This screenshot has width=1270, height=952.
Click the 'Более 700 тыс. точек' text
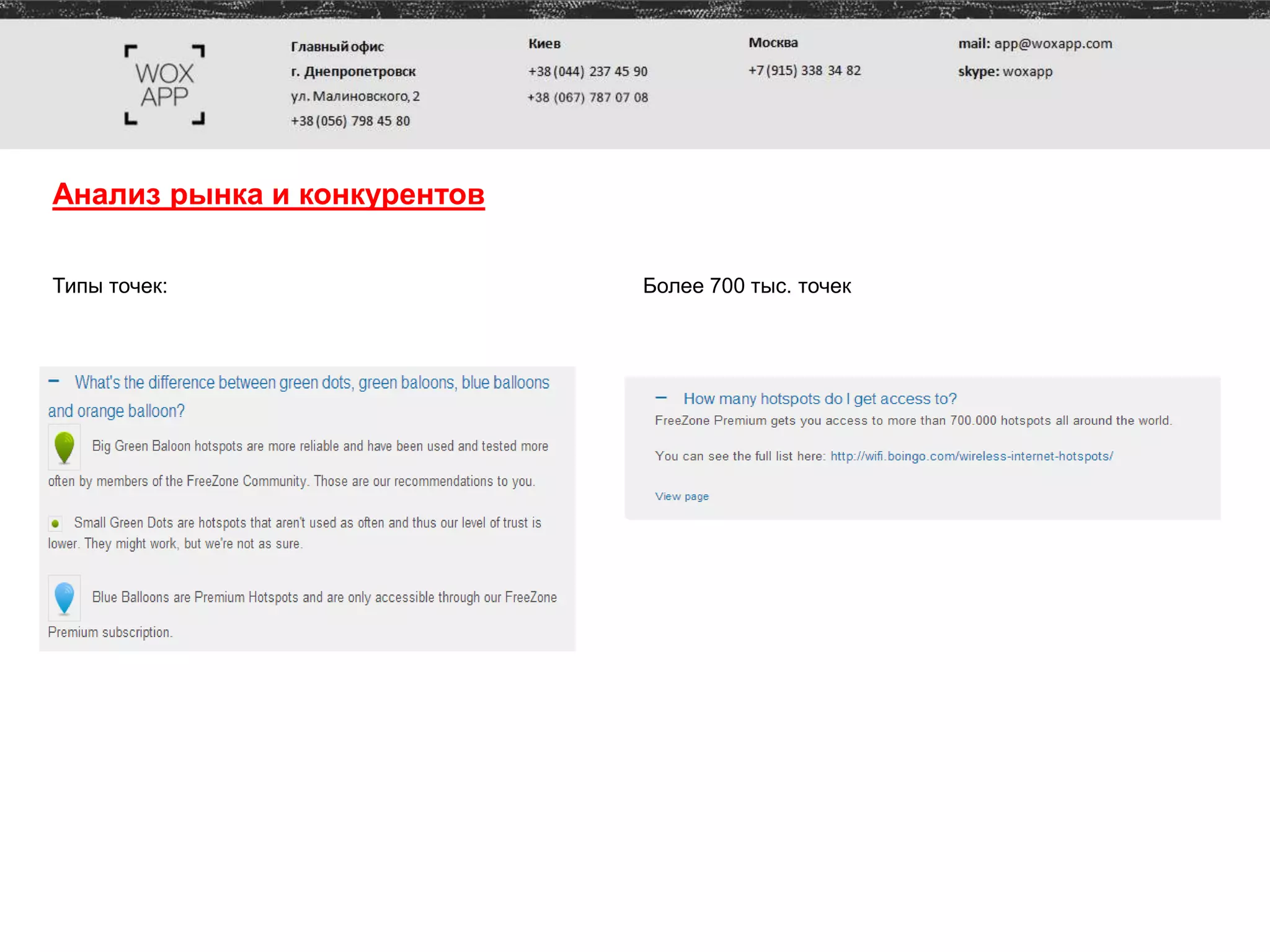point(746,286)
